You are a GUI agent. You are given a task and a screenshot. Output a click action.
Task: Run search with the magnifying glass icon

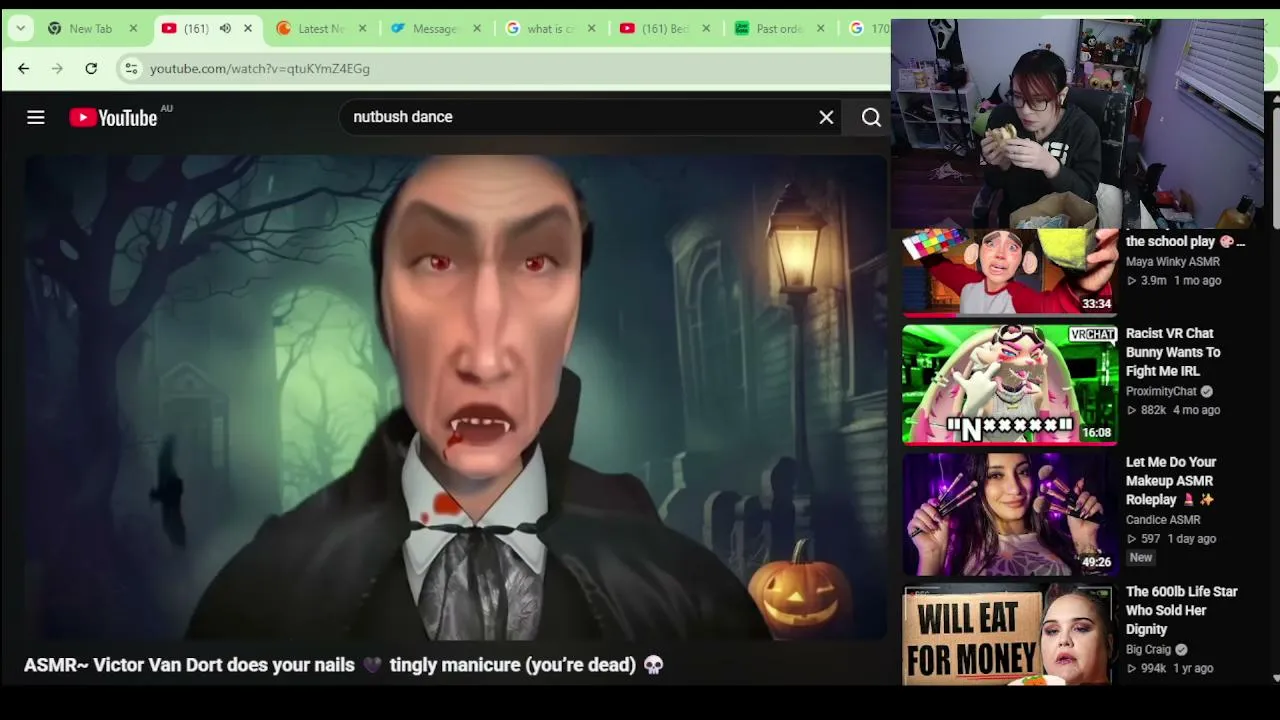871,118
